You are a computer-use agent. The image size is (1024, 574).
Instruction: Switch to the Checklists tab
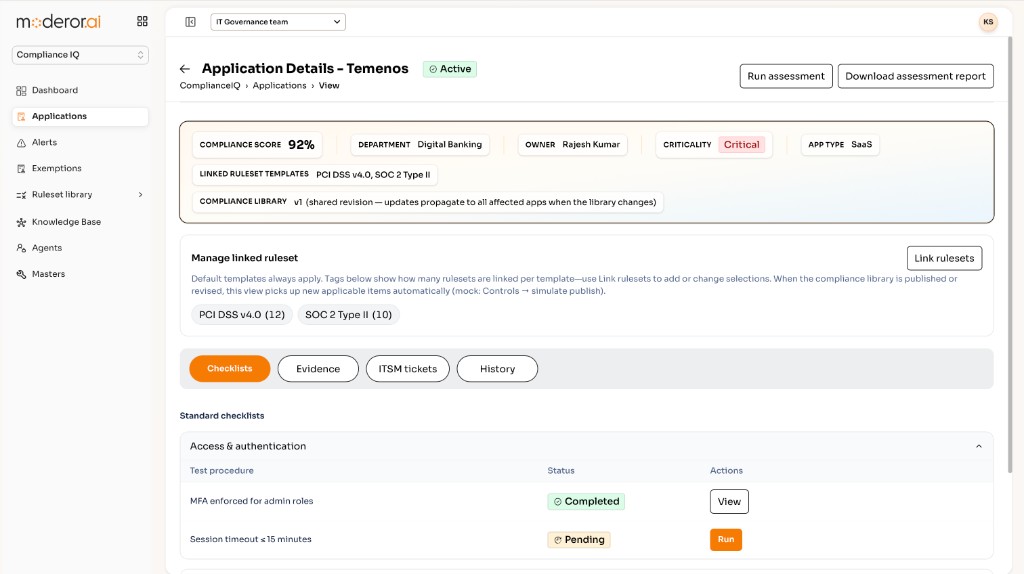(230, 369)
